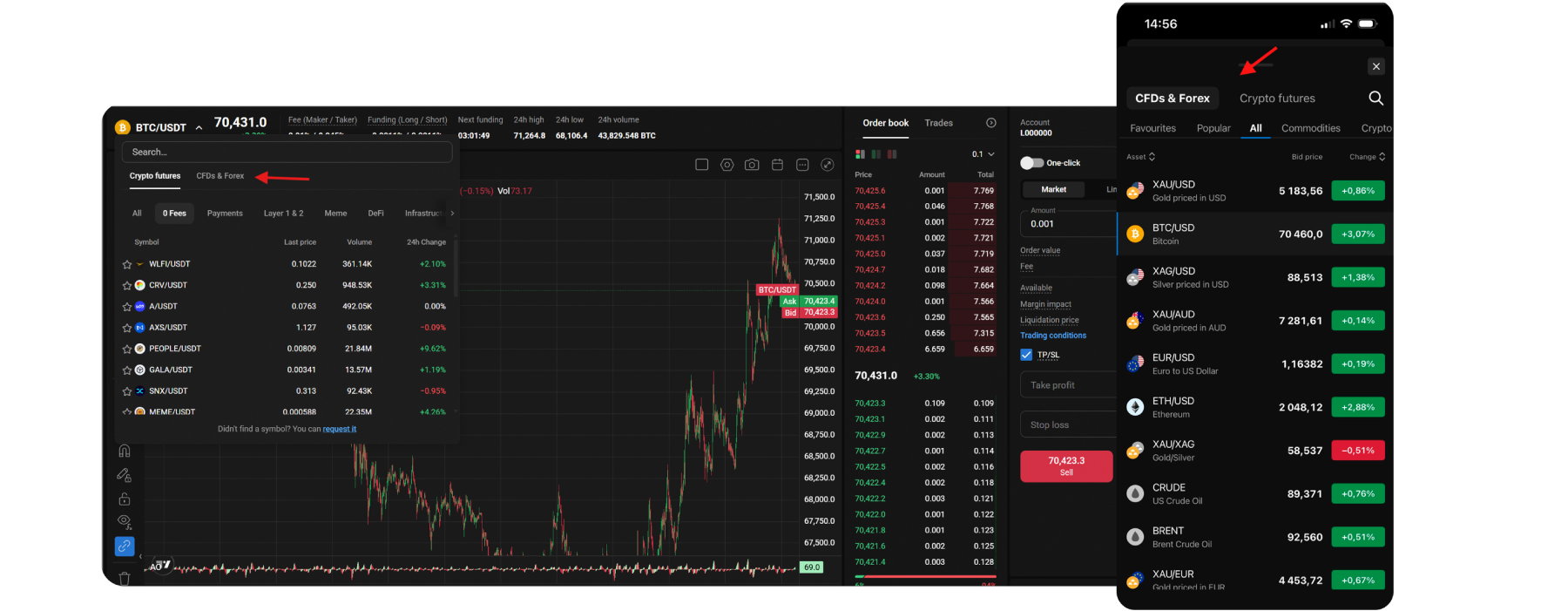
Task: Click the ellipsis message icon above chart
Action: 803,165
